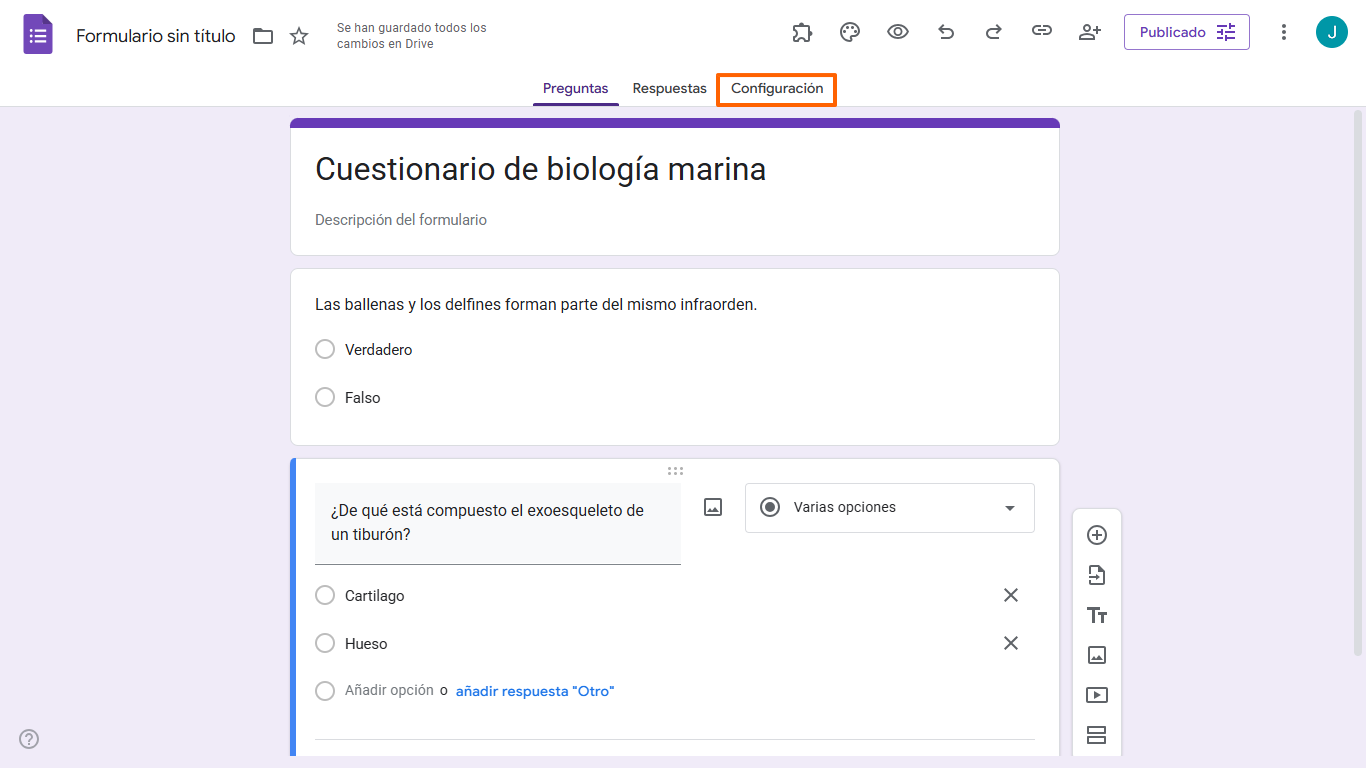Image resolution: width=1366 pixels, height=768 pixels.
Task: Open the theme color palette
Action: point(849,32)
